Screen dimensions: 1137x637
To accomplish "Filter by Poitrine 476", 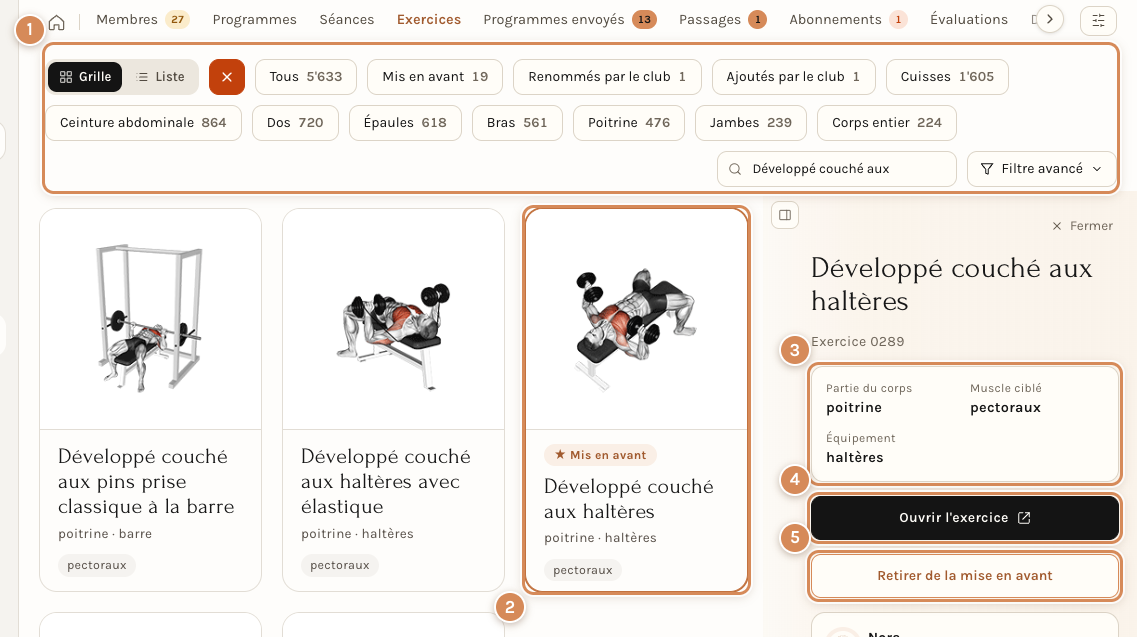I will 629,123.
